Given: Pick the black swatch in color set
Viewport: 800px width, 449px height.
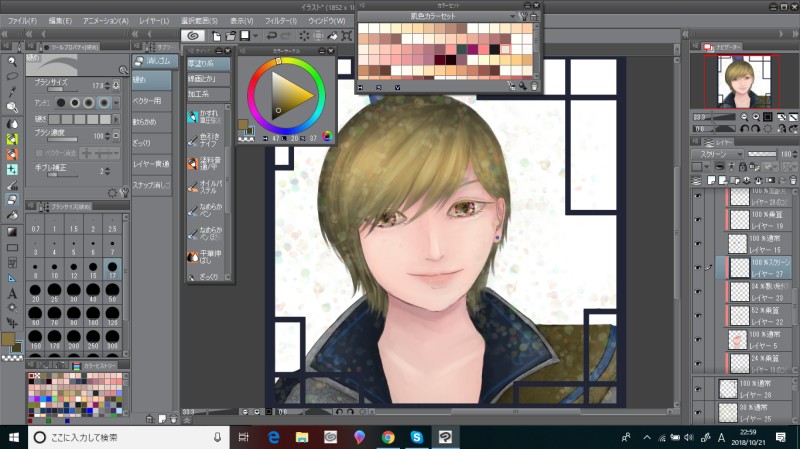Looking at the screenshot, I should click(494, 49).
